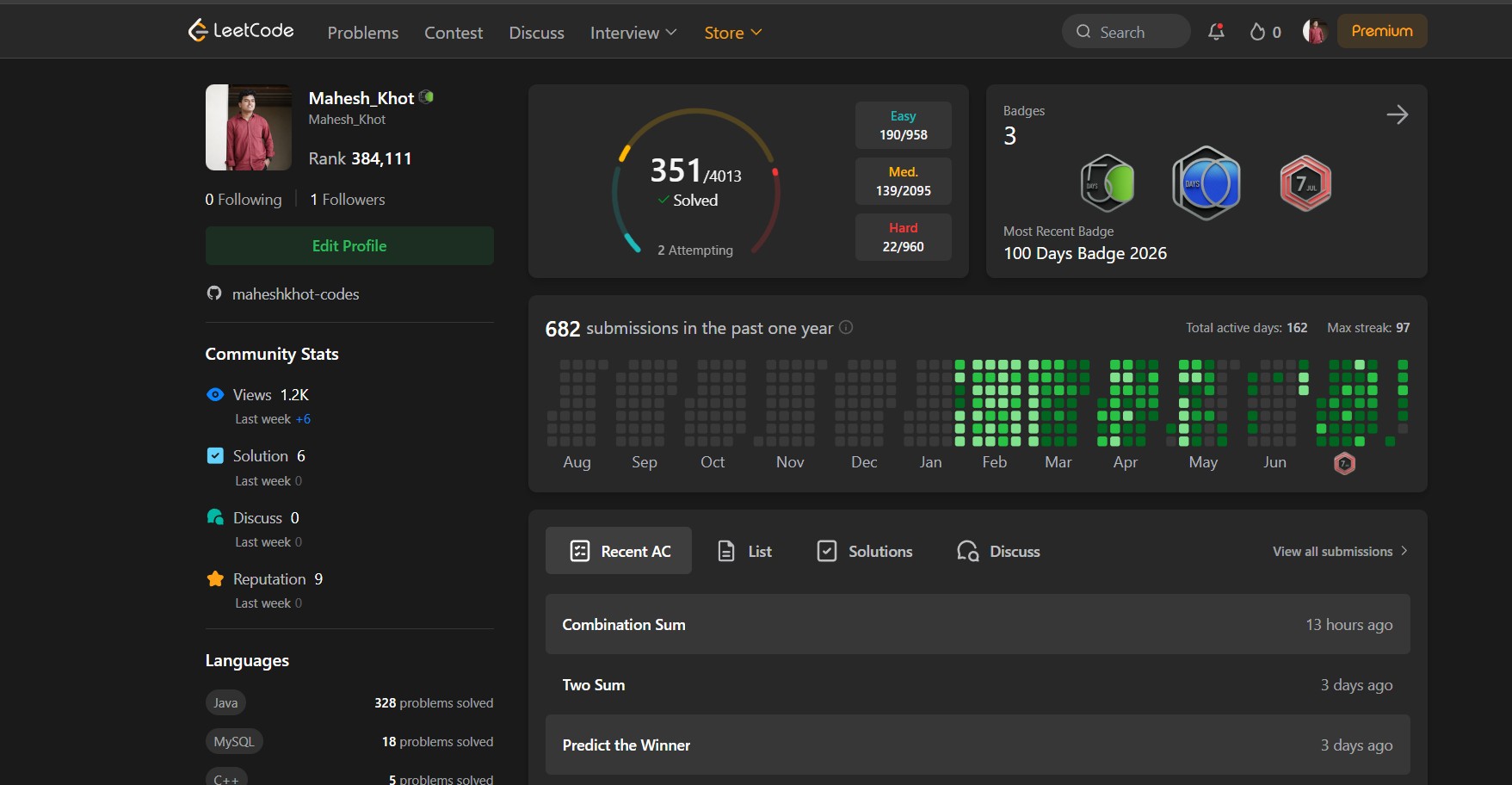Open the user avatar menu in navbar

pos(1315,32)
